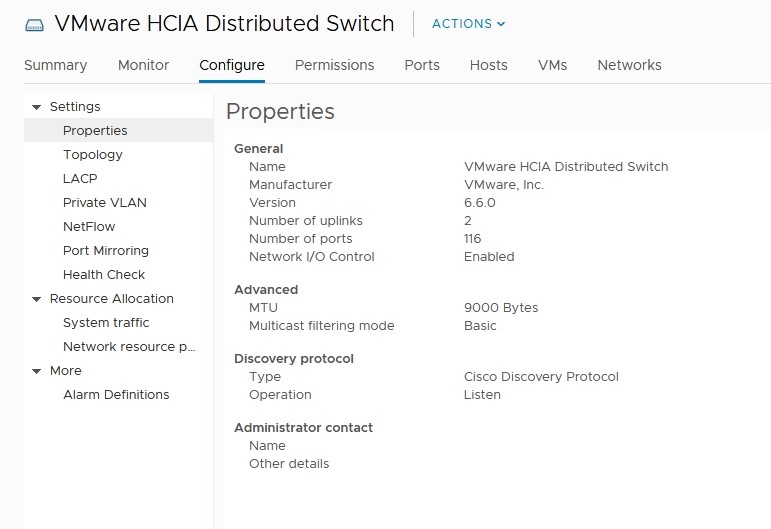Click the Cisco Discovery Protocol type value
This screenshot has width=771, height=529.
(x=541, y=377)
